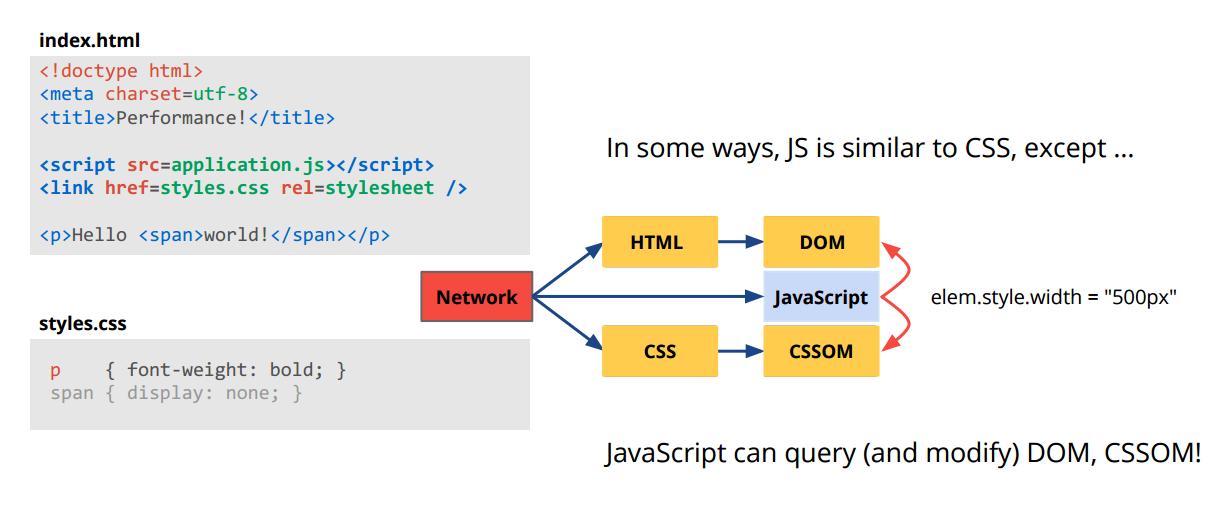Select the DOM box in diagram
This screenshot has width=1214, height=518.
[x=821, y=242]
